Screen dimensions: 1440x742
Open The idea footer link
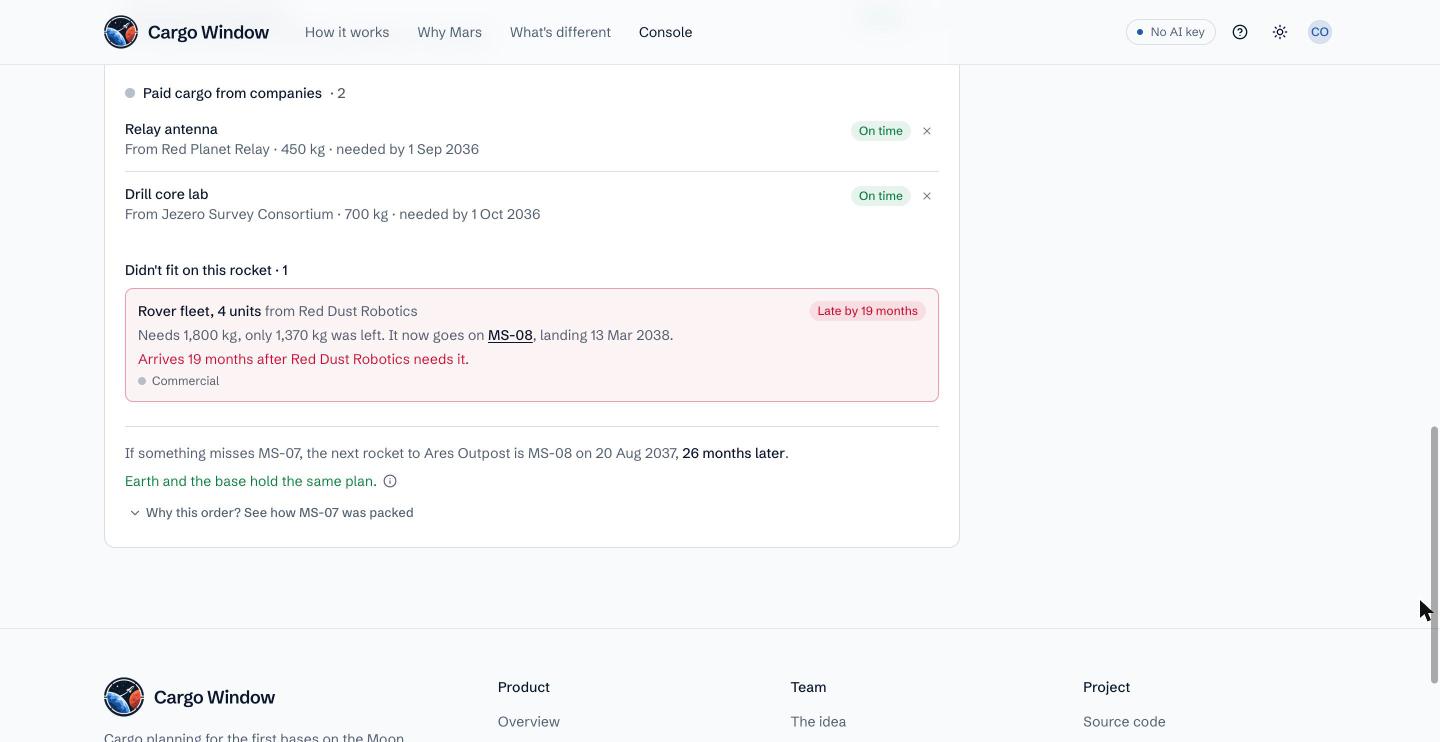tap(818, 721)
